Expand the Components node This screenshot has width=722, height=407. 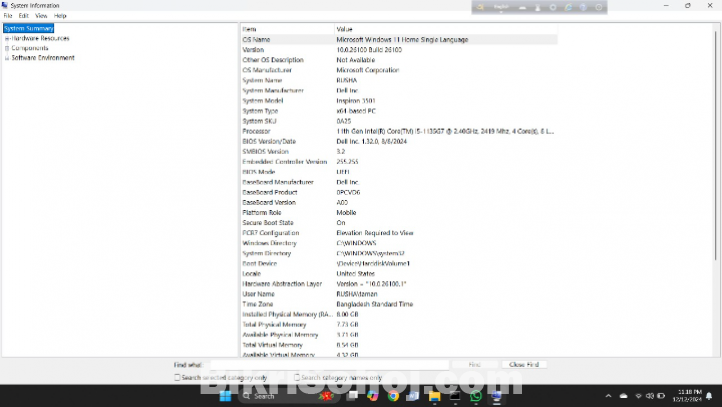pyautogui.click(x=7, y=48)
